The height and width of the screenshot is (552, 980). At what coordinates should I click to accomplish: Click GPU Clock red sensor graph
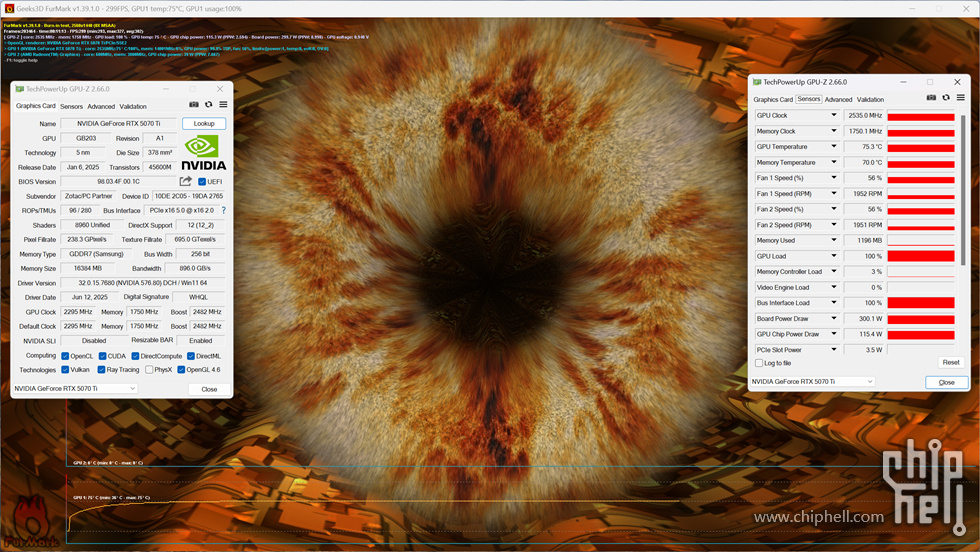921,116
